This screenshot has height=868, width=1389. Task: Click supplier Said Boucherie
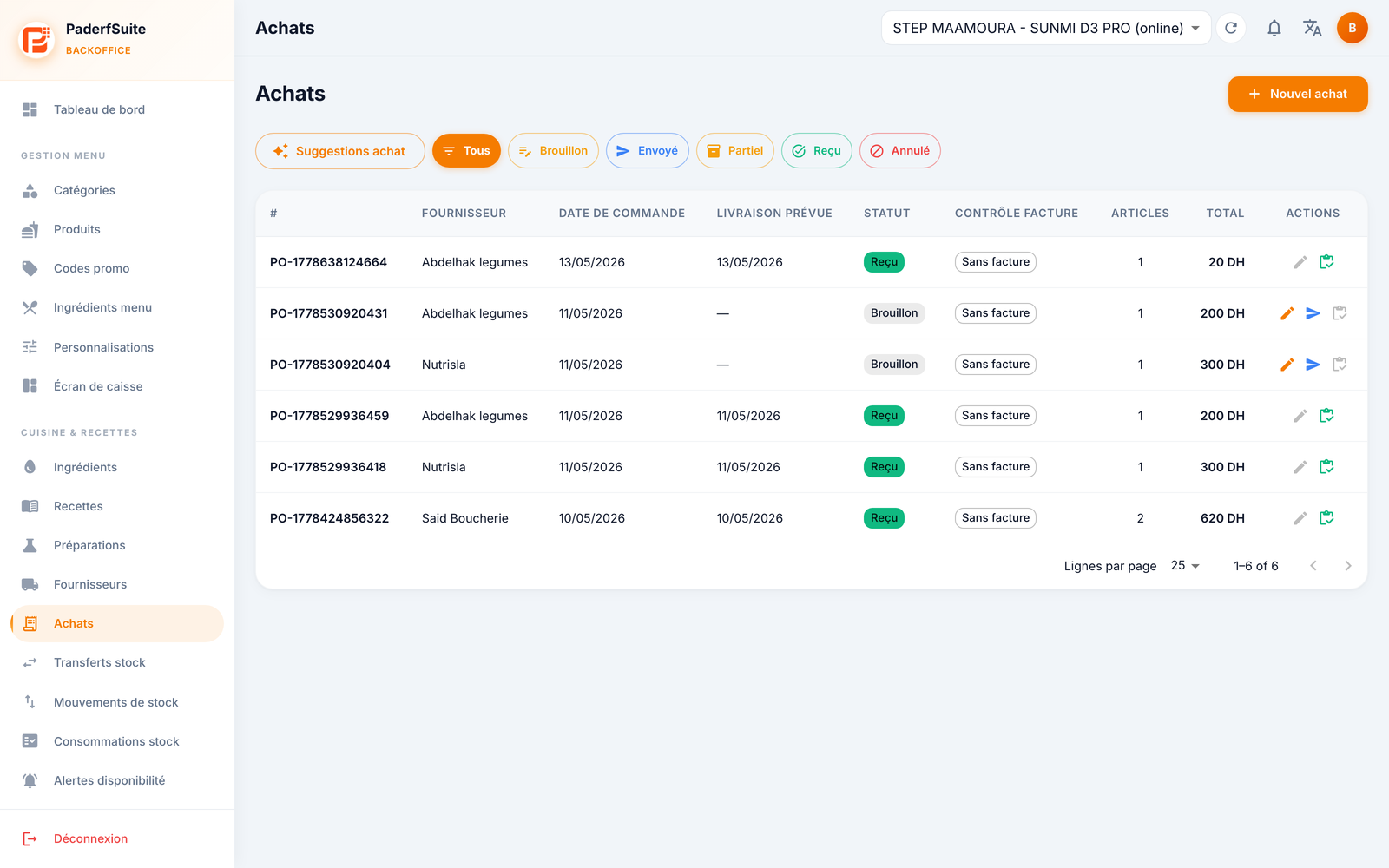click(465, 518)
